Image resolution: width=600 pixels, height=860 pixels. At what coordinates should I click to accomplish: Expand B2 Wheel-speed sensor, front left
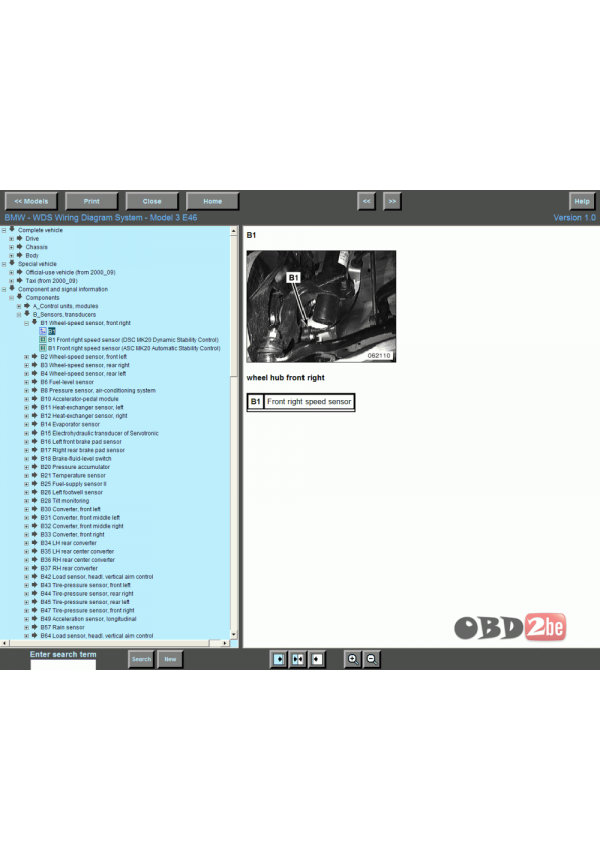[x=26, y=357]
